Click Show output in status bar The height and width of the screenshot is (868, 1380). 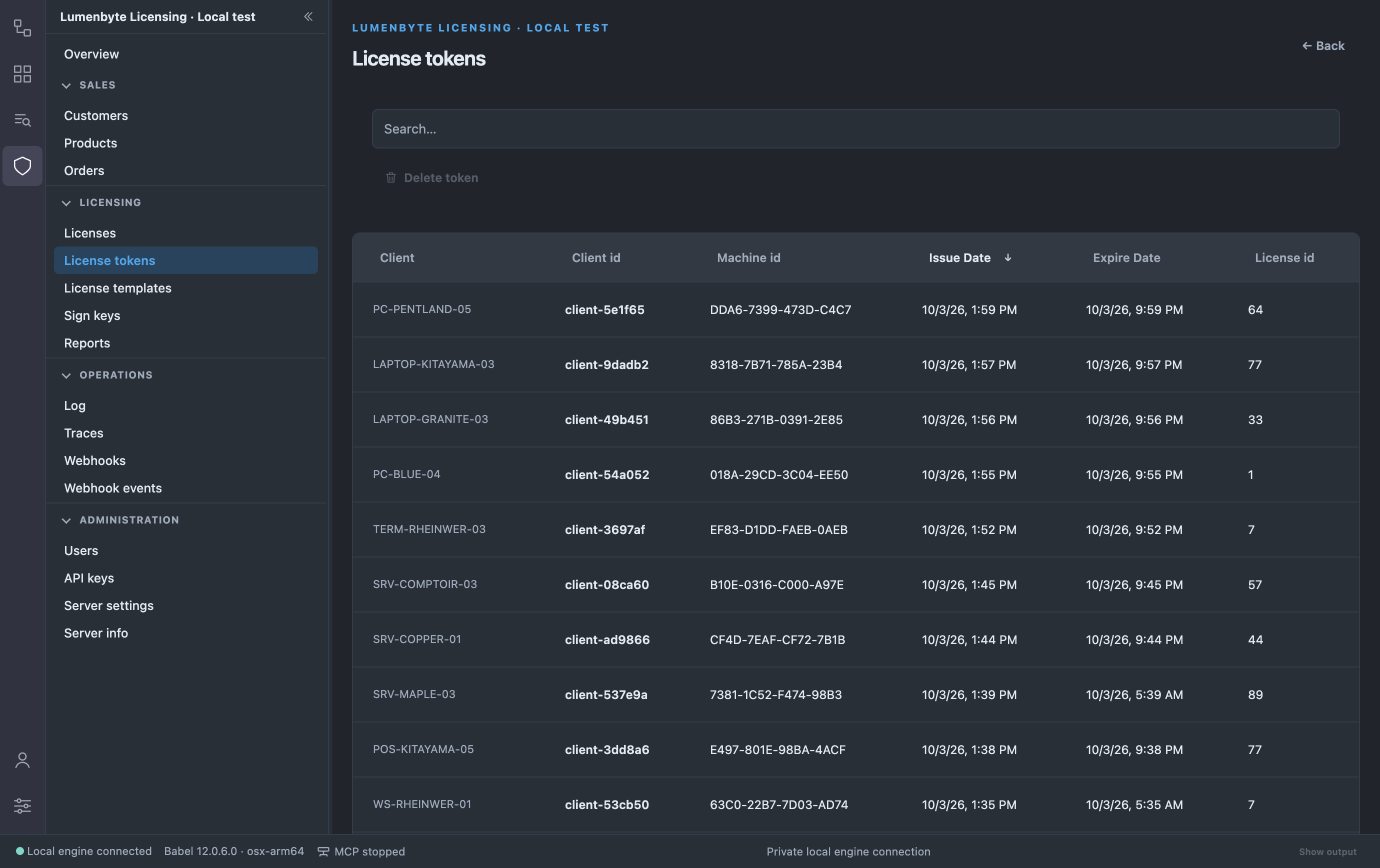(x=1327, y=851)
